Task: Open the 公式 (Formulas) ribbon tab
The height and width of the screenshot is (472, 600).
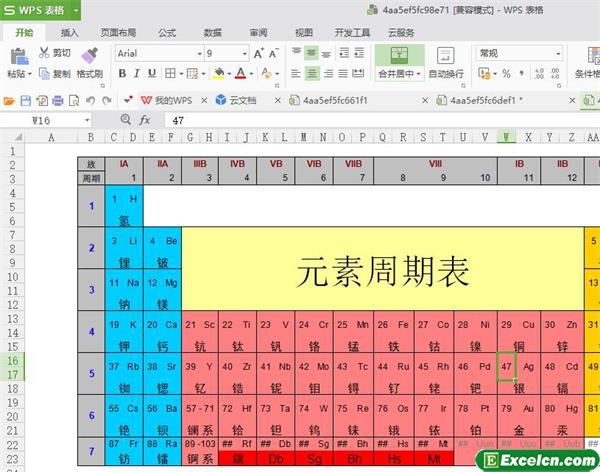Action: coord(167,32)
